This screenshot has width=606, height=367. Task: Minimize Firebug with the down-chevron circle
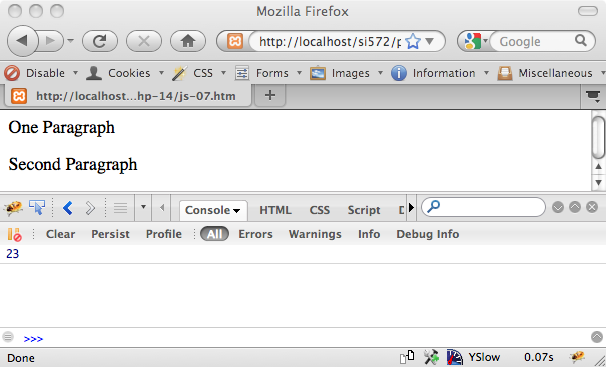(558, 207)
